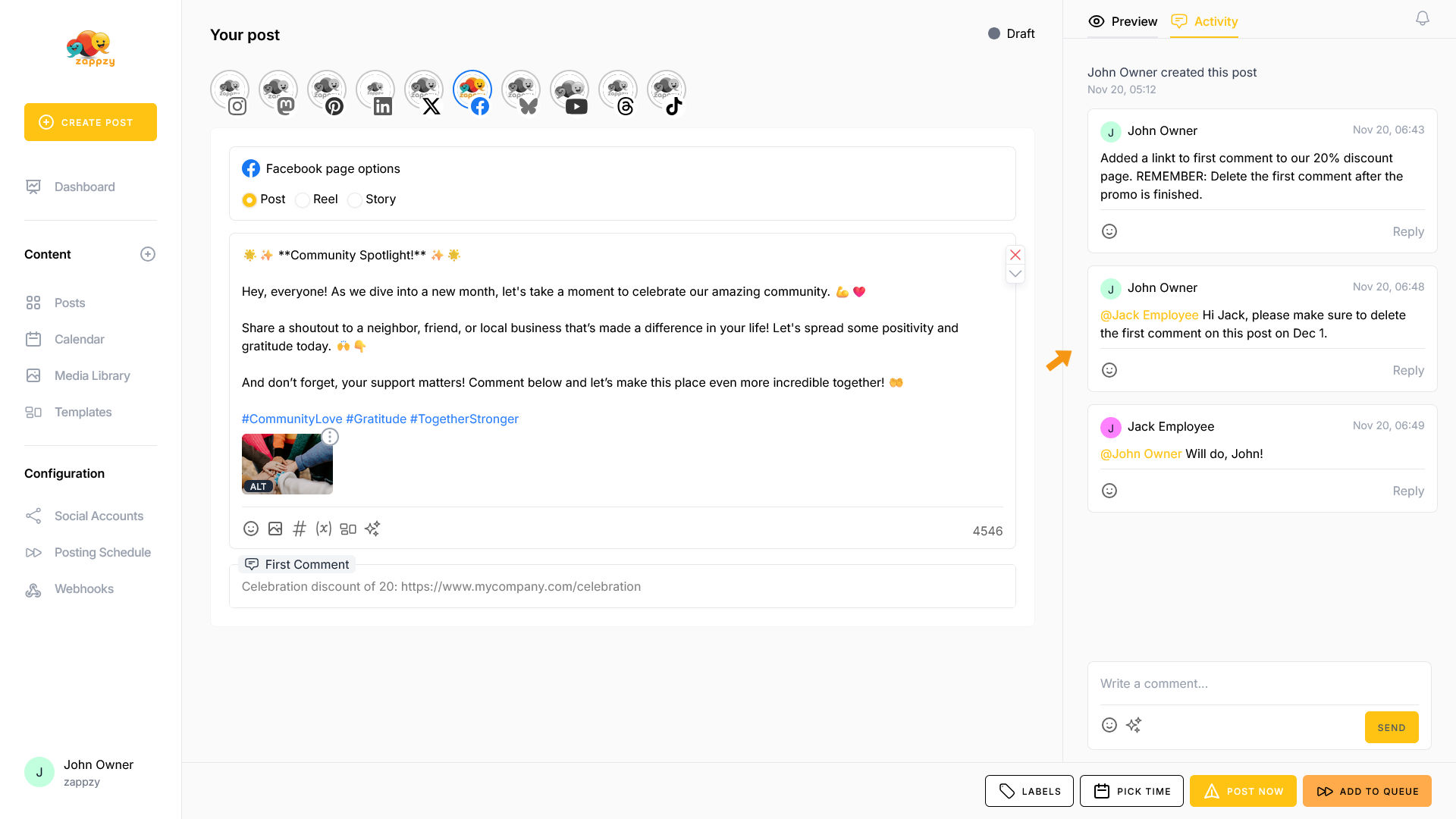Expand the editor with the chevron down arrow
The width and height of the screenshot is (1456, 819).
[1015, 274]
